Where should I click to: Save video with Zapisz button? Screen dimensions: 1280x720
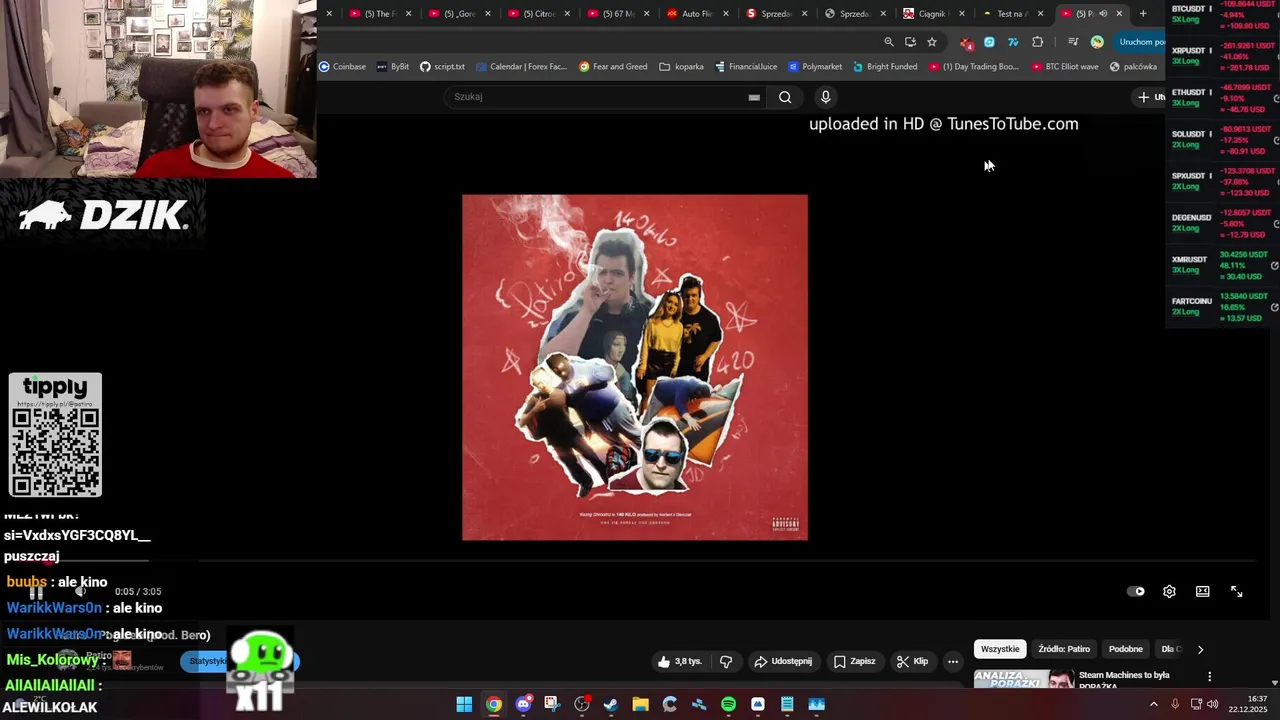click(x=855, y=661)
